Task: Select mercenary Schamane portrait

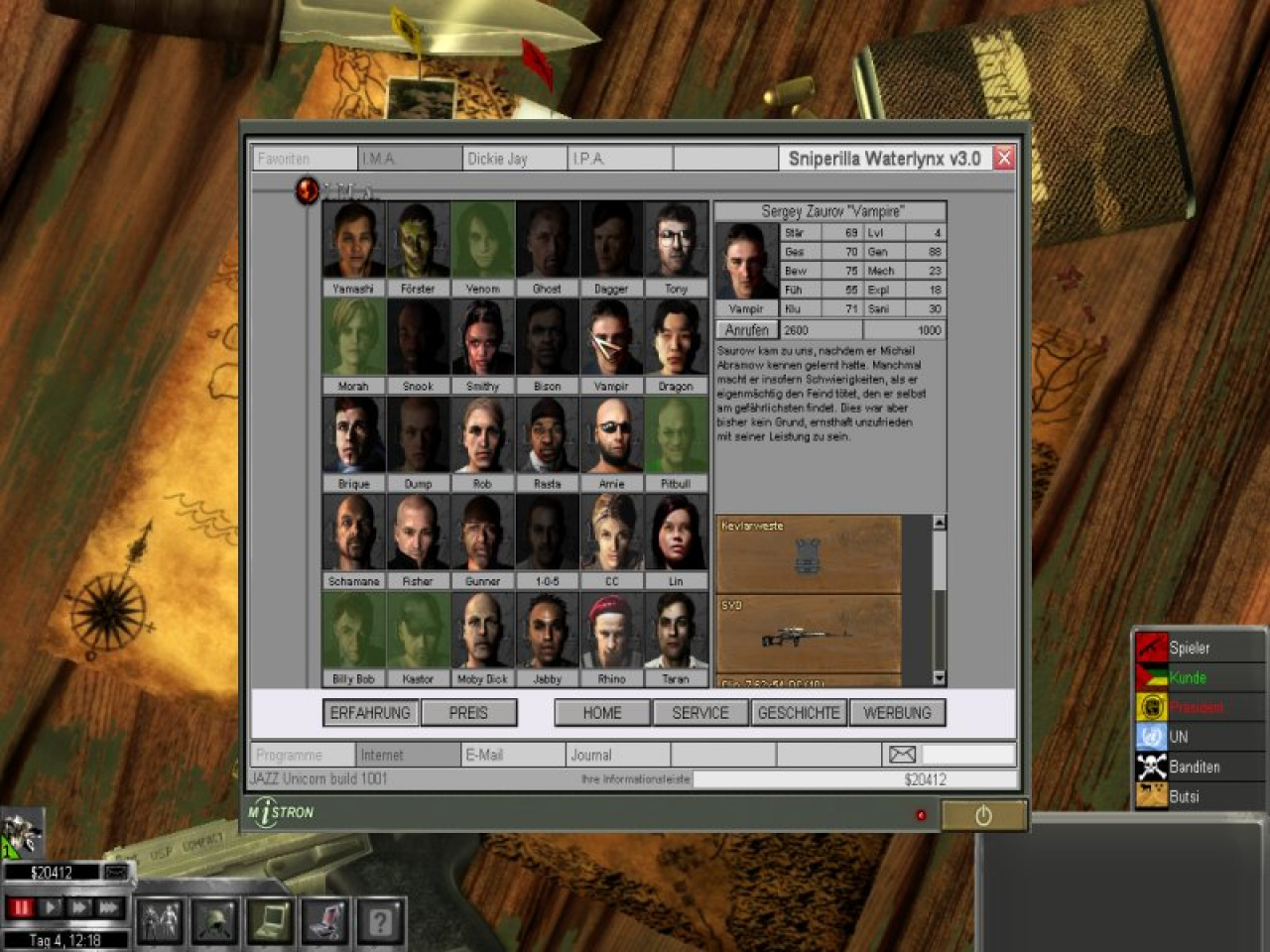Action: pyautogui.click(x=353, y=534)
